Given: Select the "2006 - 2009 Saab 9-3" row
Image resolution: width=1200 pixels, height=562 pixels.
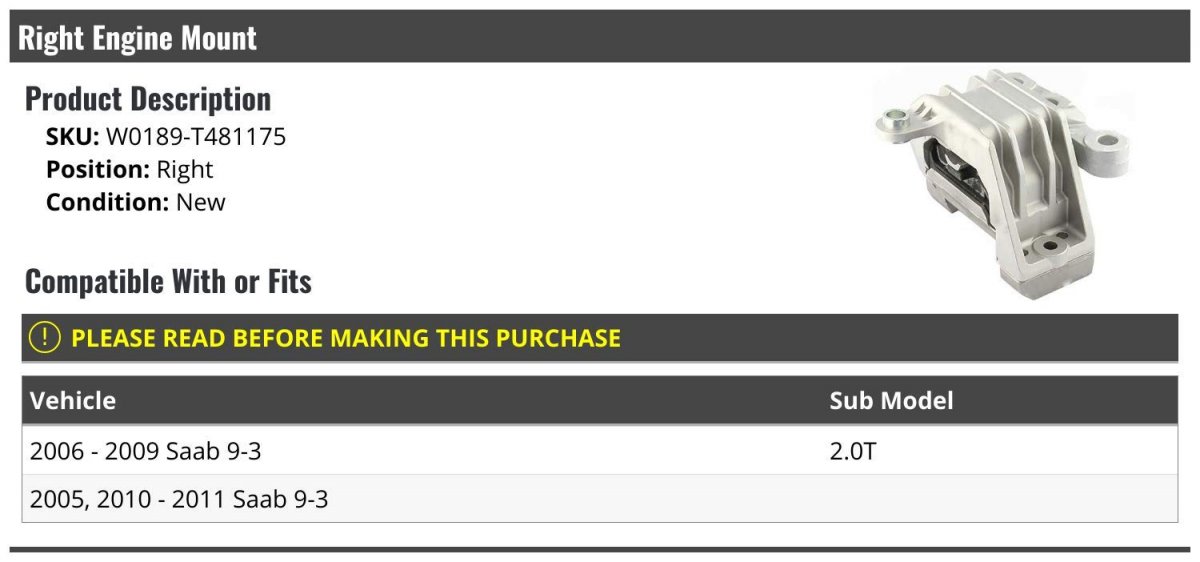Looking at the screenshot, I should tap(146, 451).
